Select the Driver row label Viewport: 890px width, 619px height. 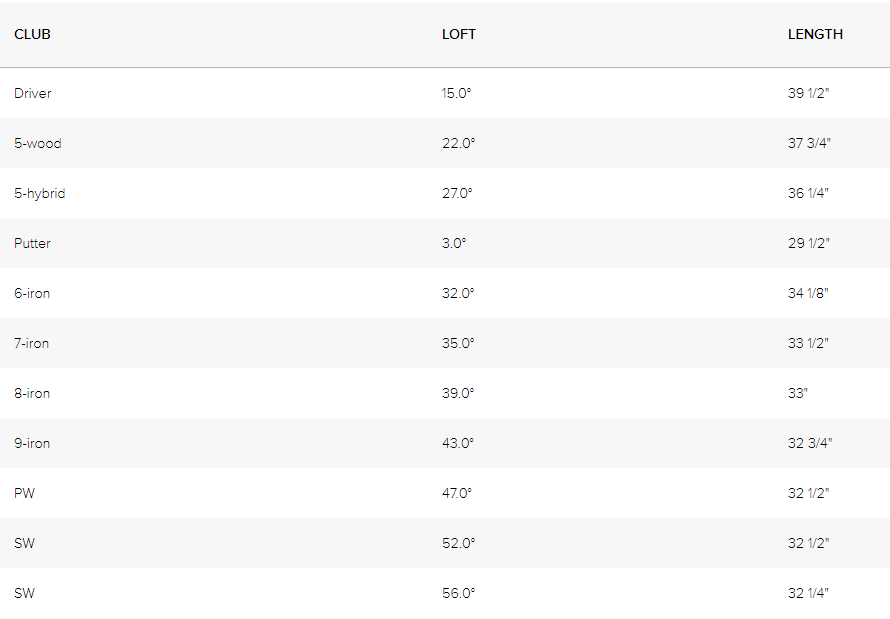point(33,94)
